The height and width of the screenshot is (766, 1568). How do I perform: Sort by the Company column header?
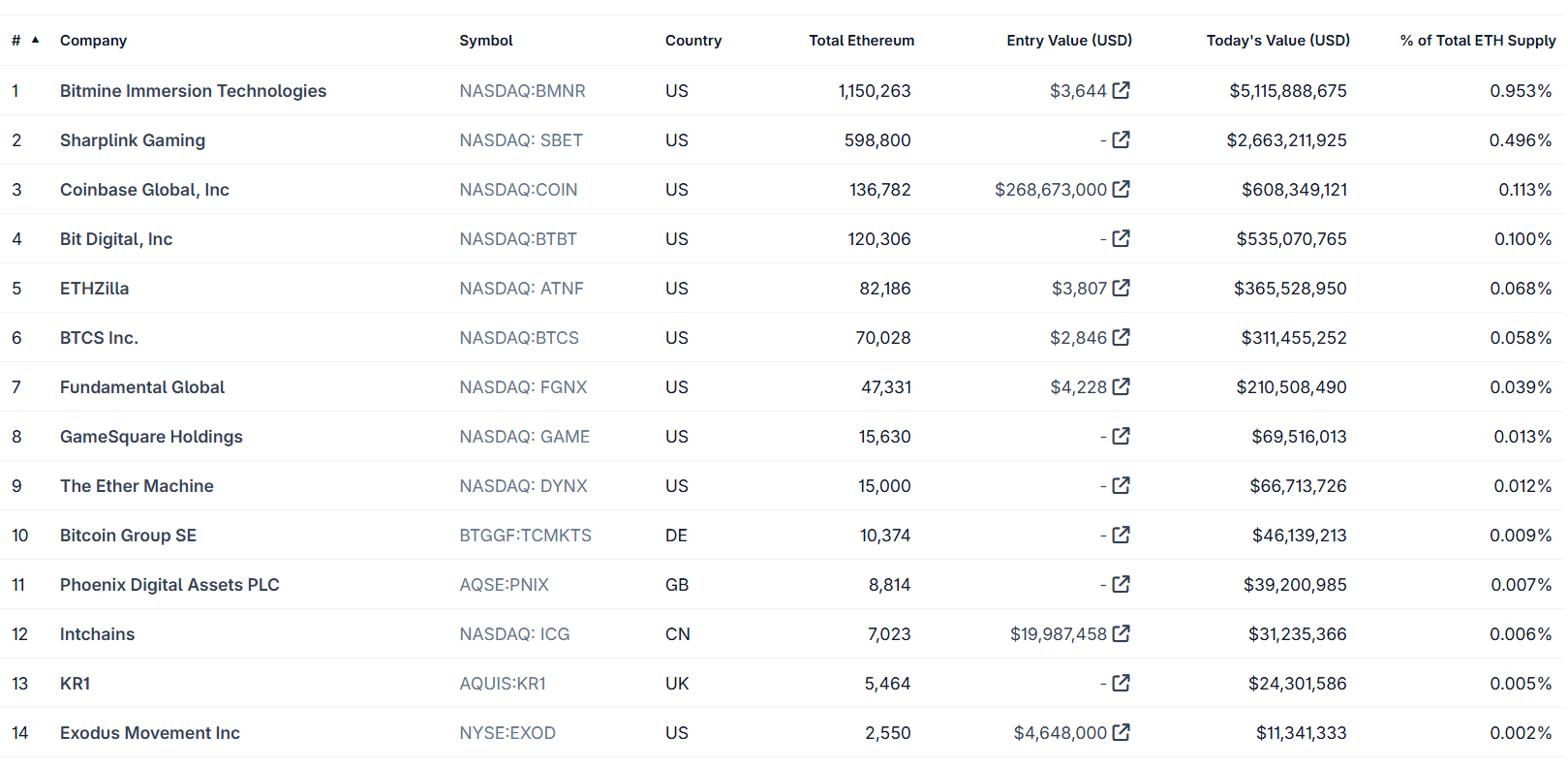click(x=93, y=41)
